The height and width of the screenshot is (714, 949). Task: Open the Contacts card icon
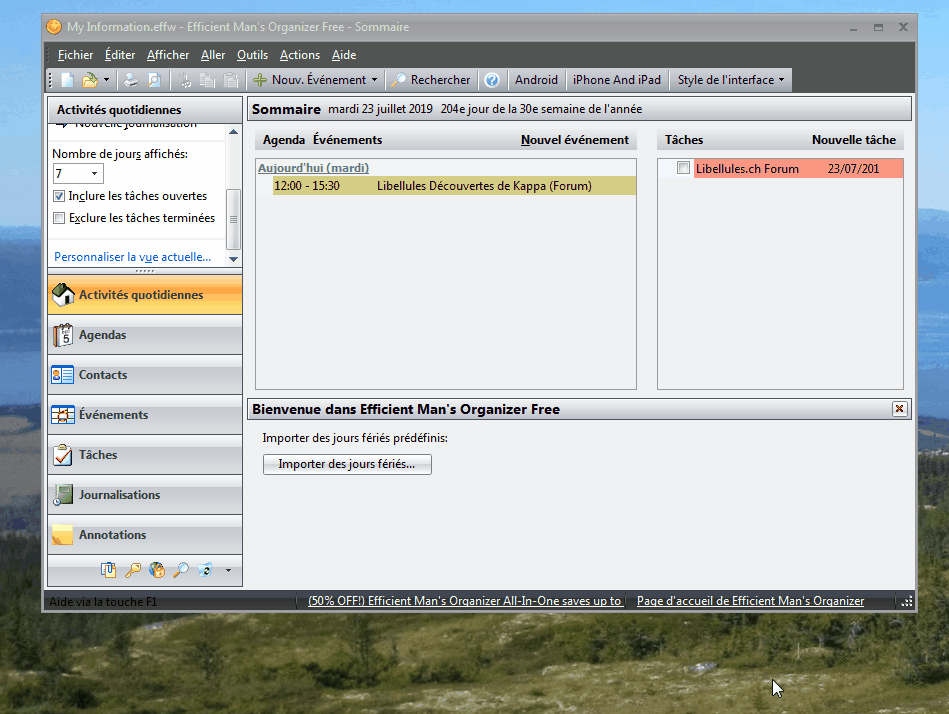pos(63,375)
